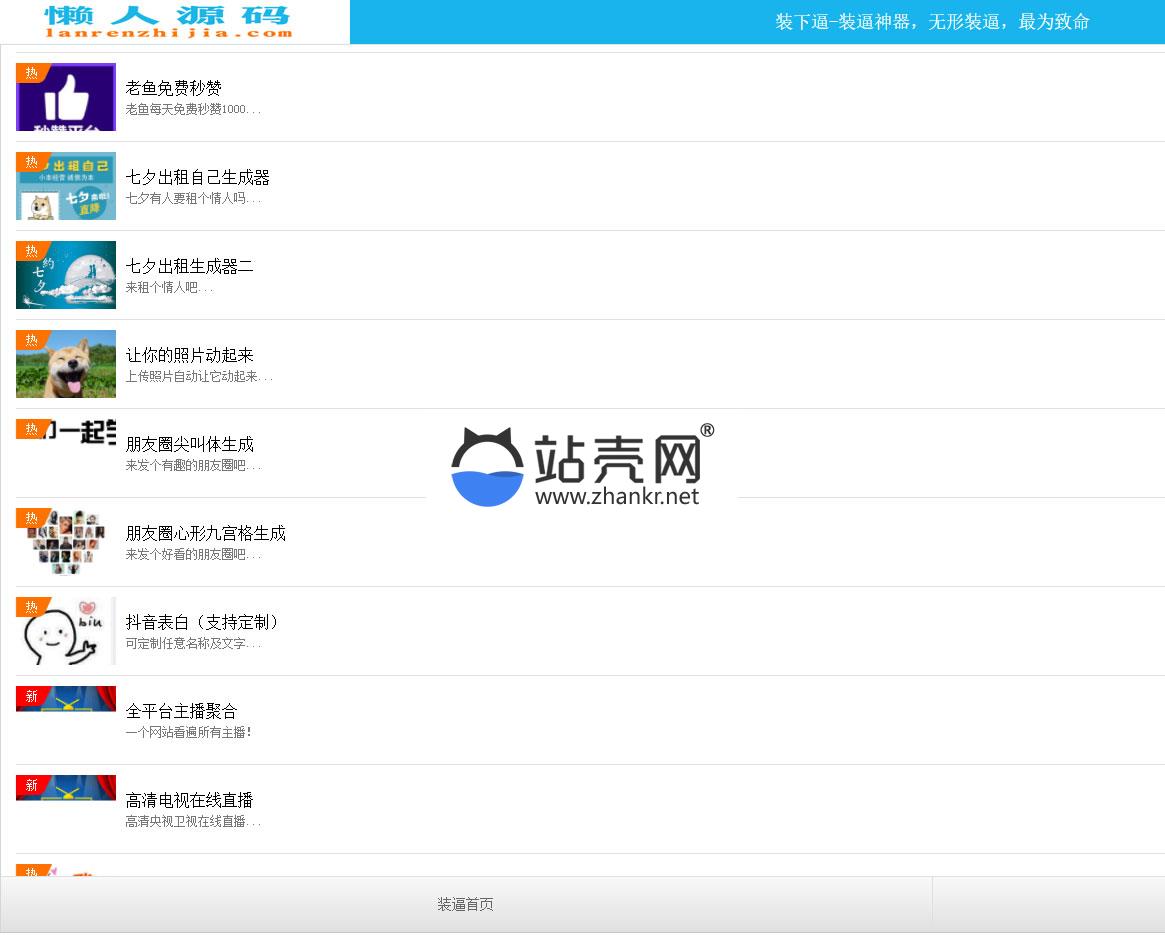Open the stage thumbnail for 全平台主播聚合
Image resolution: width=1165 pixels, height=935 pixels.
[x=66, y=699]
